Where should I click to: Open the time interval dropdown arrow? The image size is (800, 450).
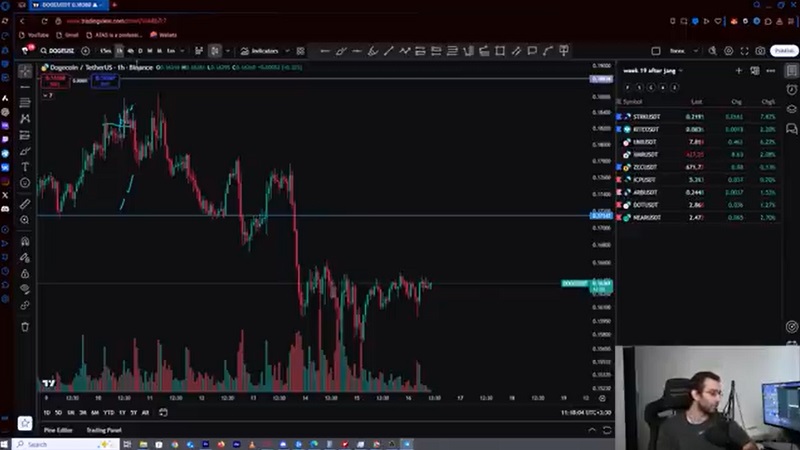pos(183,50)
